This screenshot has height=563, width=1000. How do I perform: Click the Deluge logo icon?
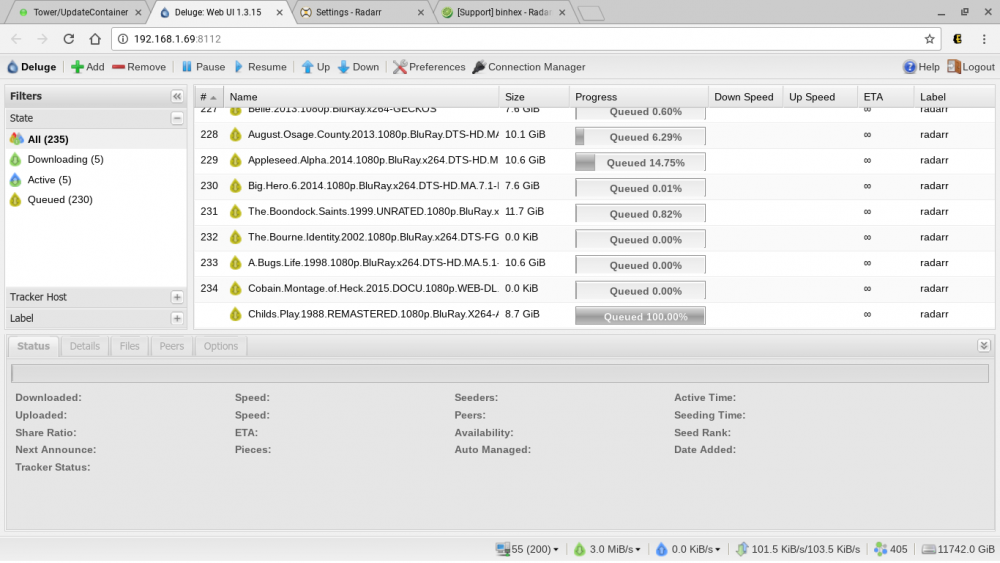pyautogui.click(x=13, y=67)
